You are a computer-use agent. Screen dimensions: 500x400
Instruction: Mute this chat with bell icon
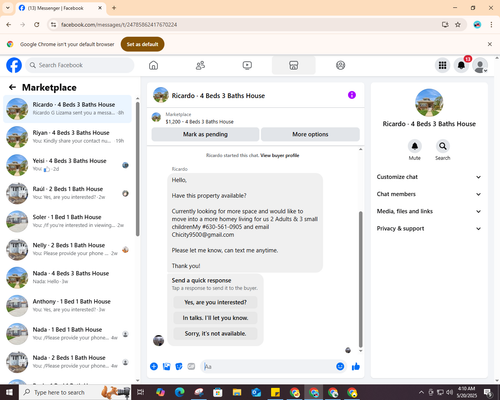point(415,146)
